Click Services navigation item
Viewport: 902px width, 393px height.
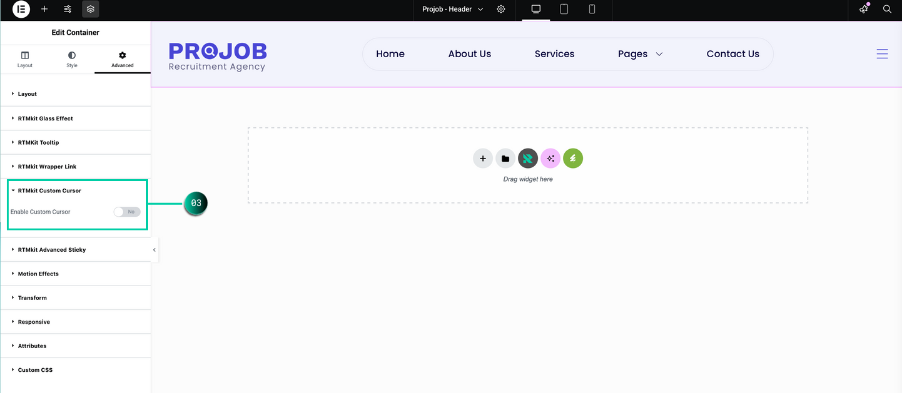[x=555, y=54]
